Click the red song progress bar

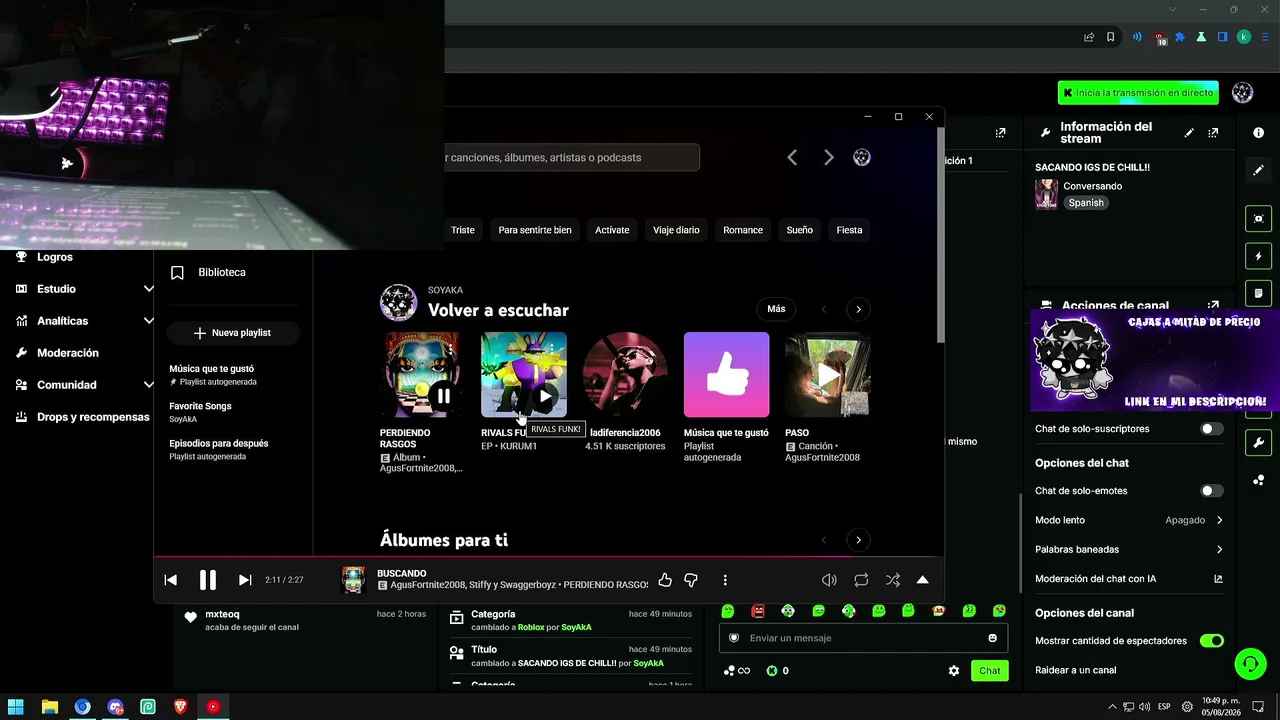[x=548, y=557]
